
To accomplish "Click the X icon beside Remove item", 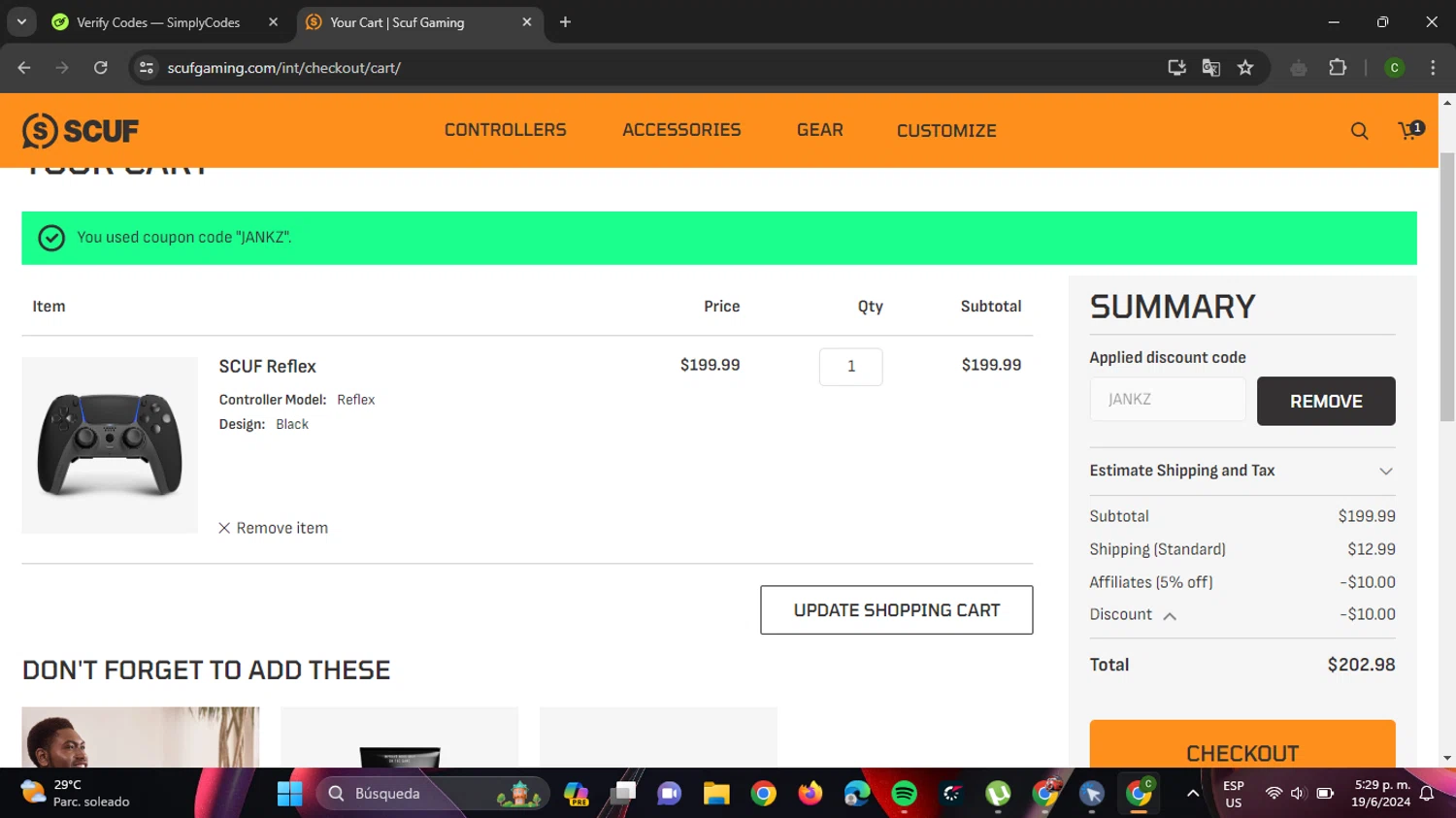I will 224,528.
